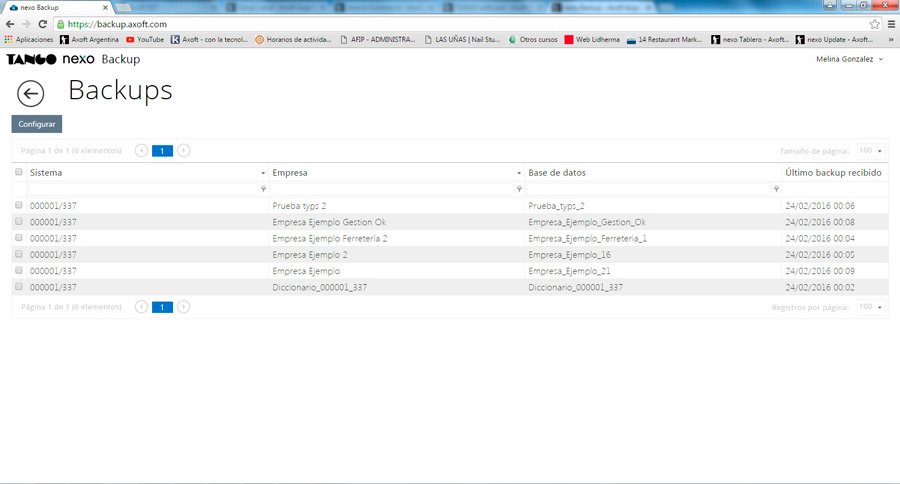Check the Empresa Ejemplo 2 row checkbox
900x484 pixels.
(x=19, y=254)
